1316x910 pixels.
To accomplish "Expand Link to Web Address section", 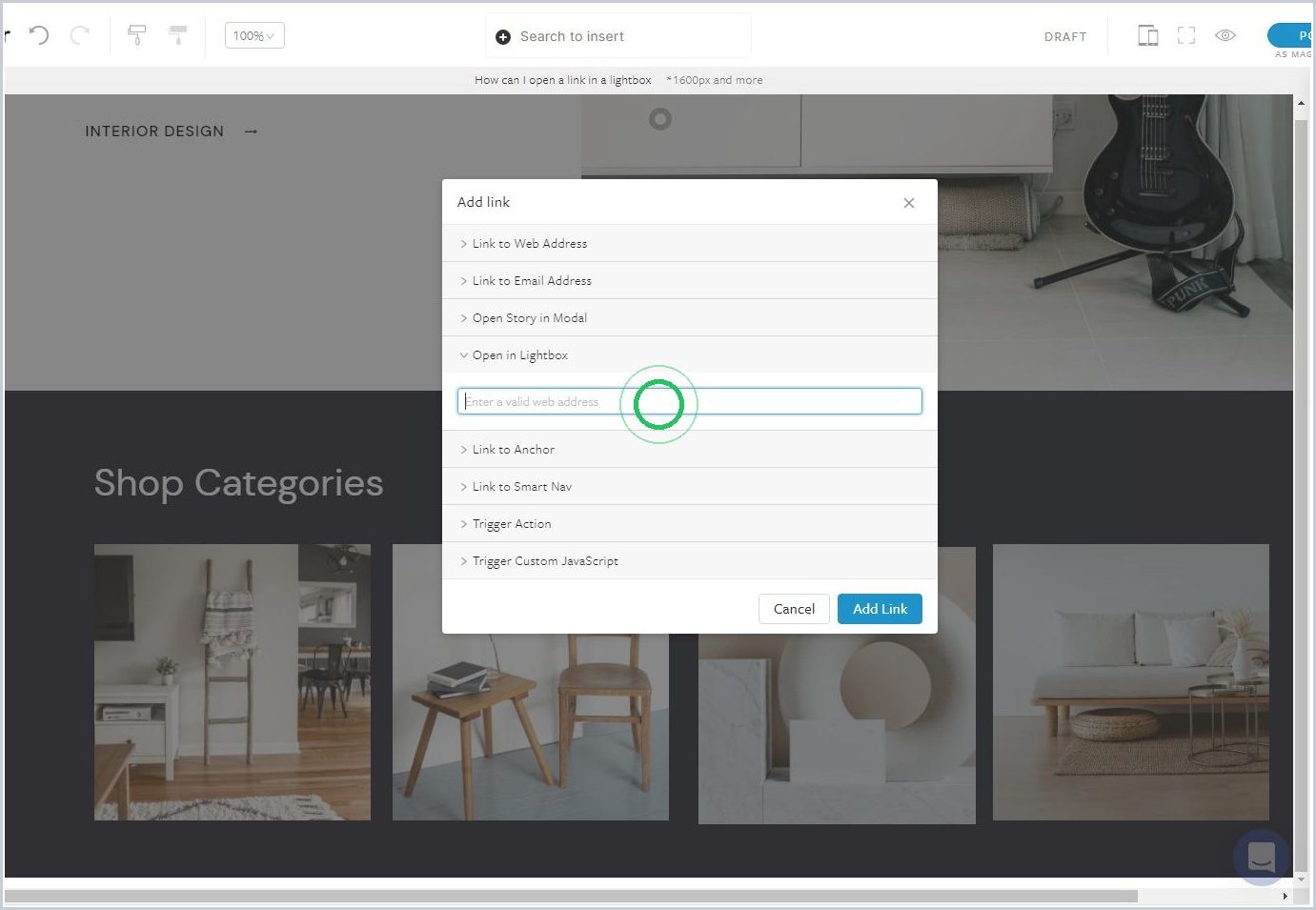I will click(x=690, y=244).
